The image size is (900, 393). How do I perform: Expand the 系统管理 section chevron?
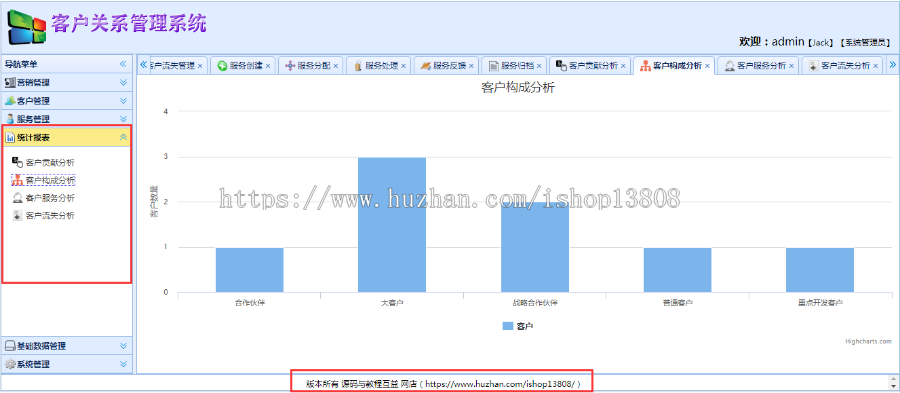(123, 364)
